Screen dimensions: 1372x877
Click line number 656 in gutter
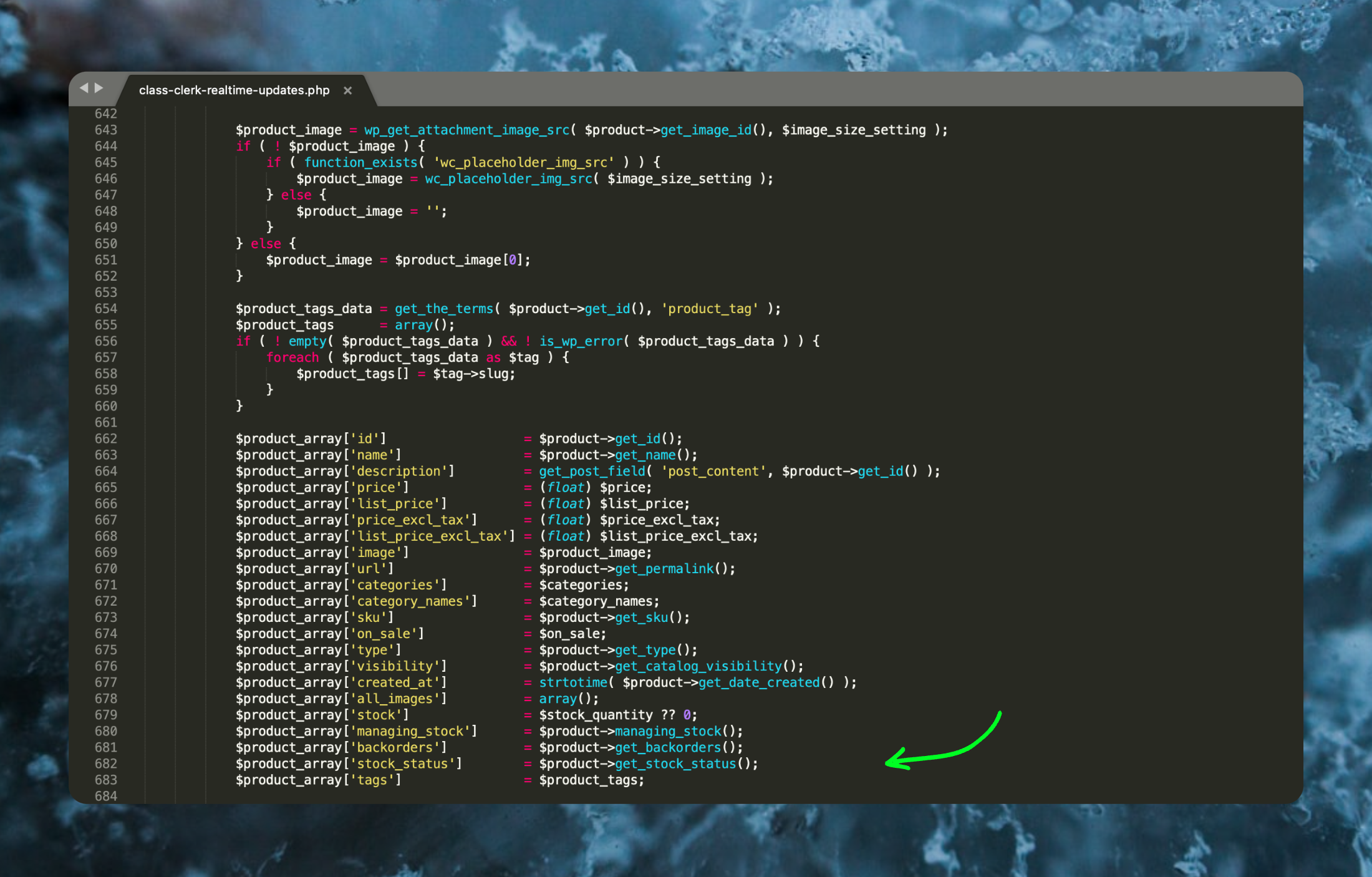[x=105, y=341]
